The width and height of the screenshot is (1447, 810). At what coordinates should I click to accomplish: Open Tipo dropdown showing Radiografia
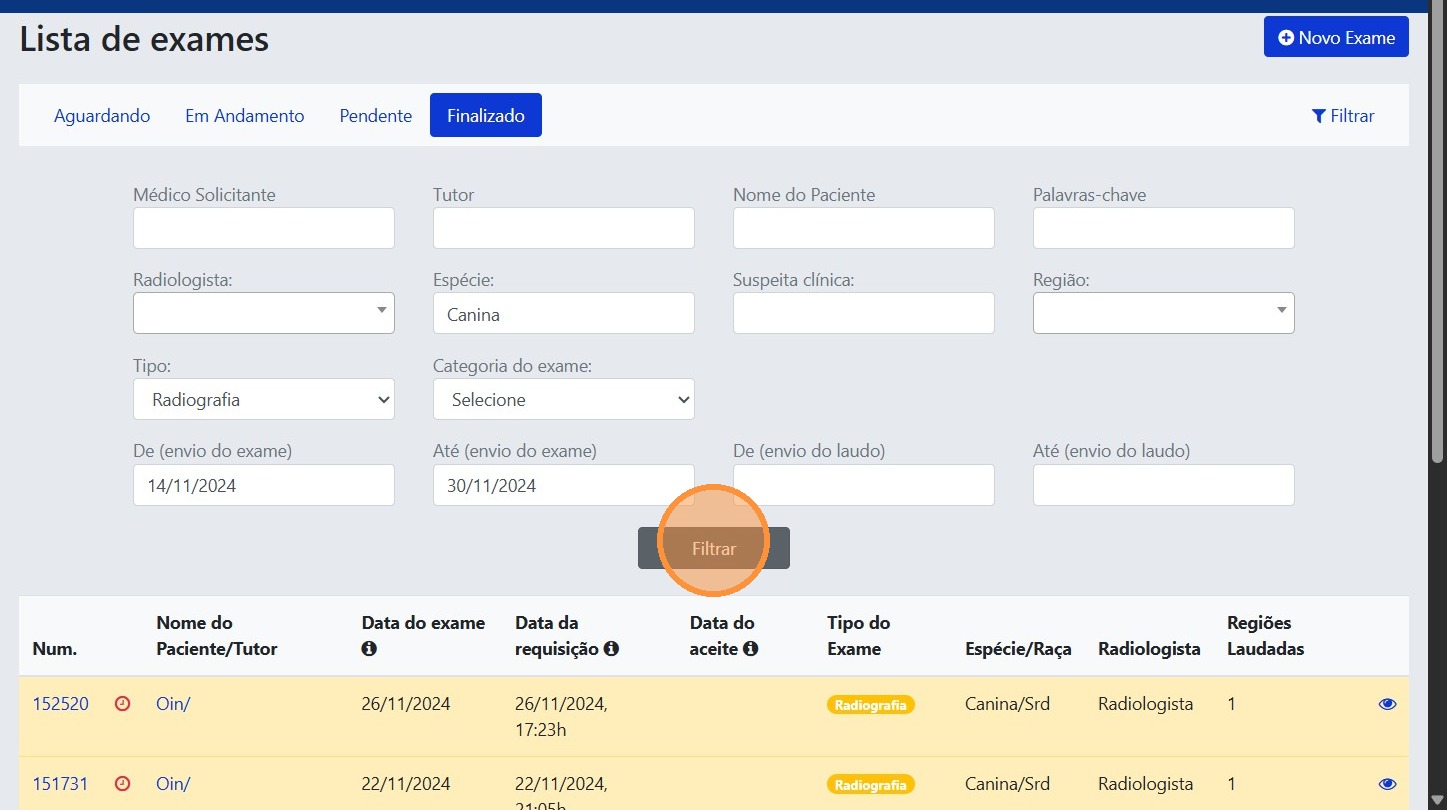(264, 400)
